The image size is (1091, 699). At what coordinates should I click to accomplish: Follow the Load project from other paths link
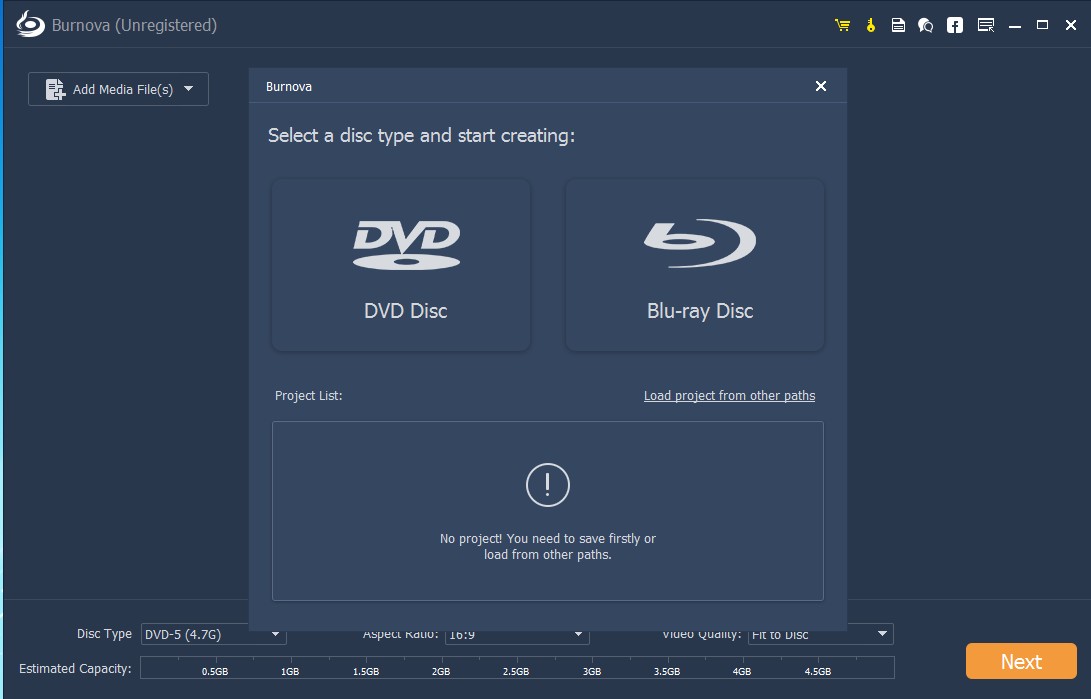[729, 396]
